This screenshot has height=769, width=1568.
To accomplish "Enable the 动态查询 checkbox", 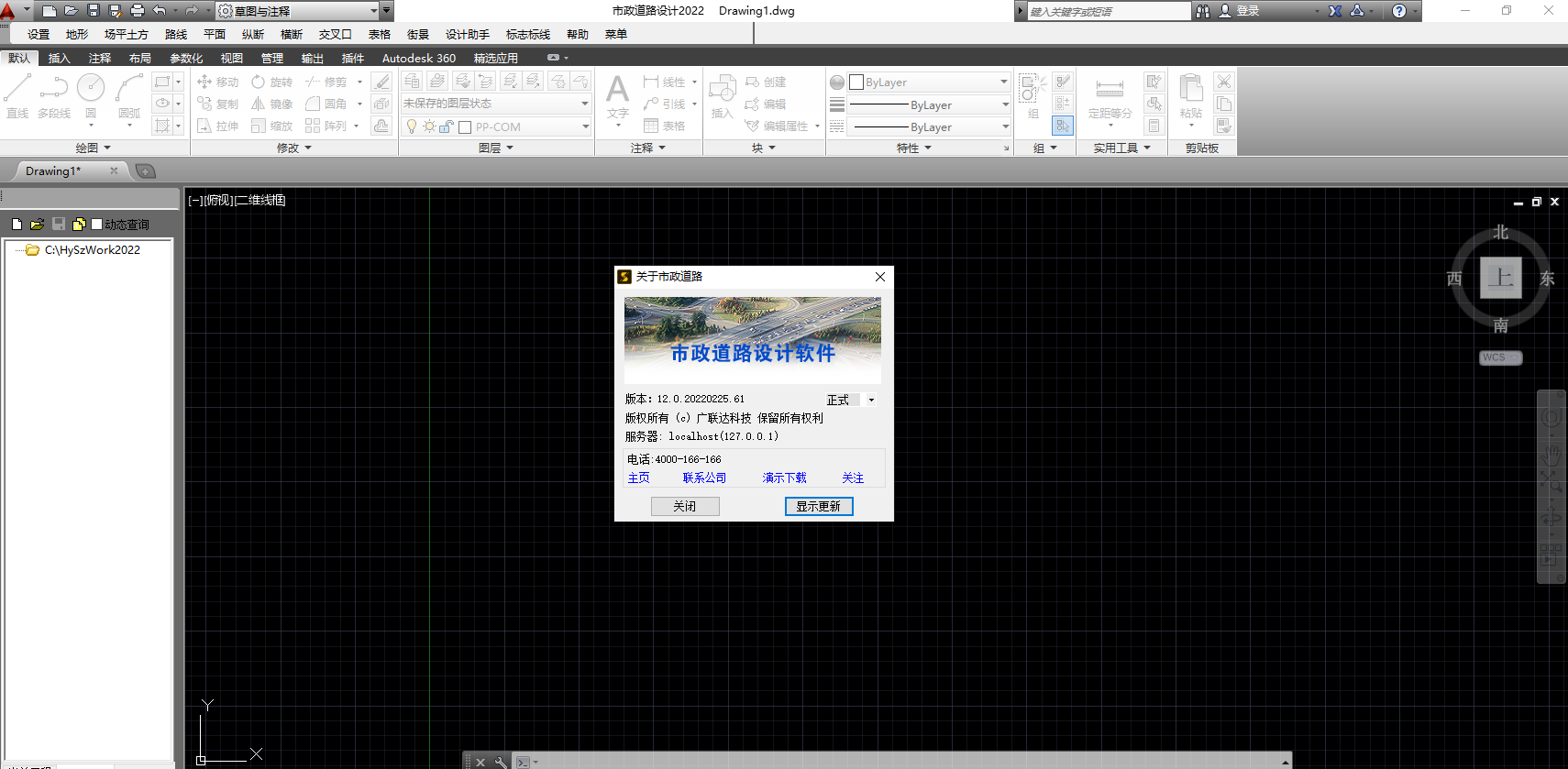I will tap(97, 225).
